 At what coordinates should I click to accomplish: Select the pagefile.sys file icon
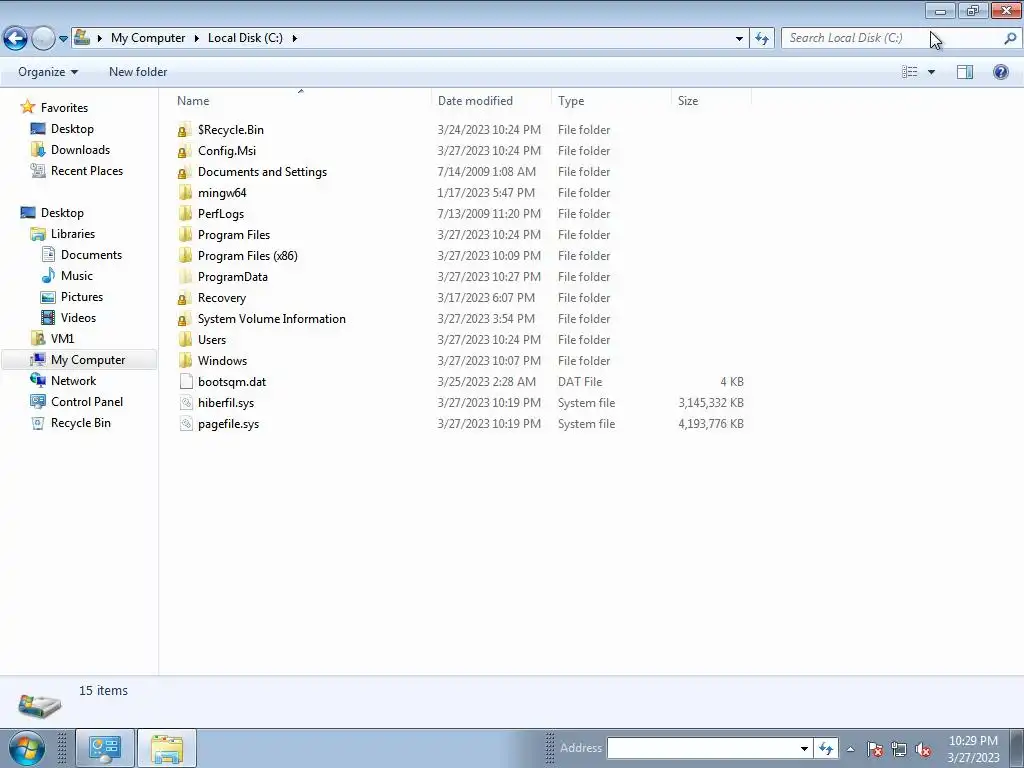186,424
